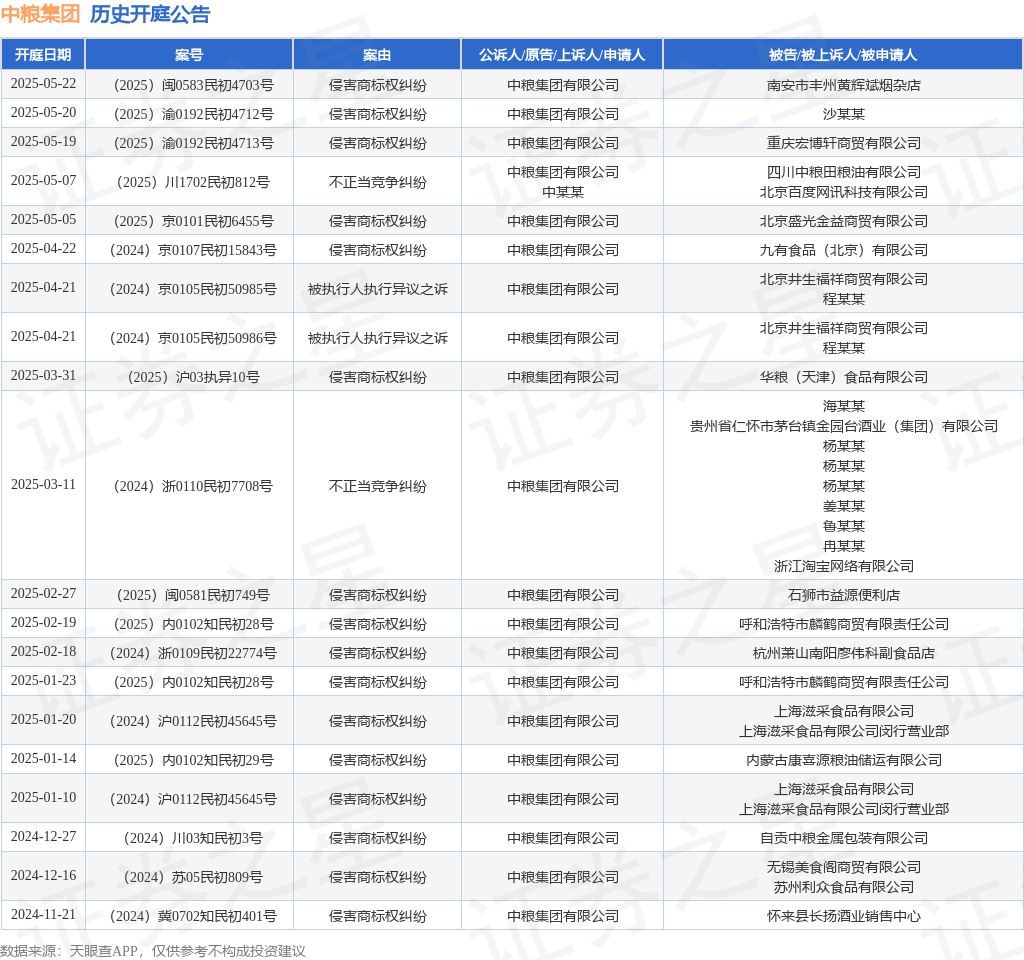1024x960 pixels.
Task: Select defendant 贵州省仁怀市茅台镇金园台酒业（集团）有限公司
Action: point(843,426)
